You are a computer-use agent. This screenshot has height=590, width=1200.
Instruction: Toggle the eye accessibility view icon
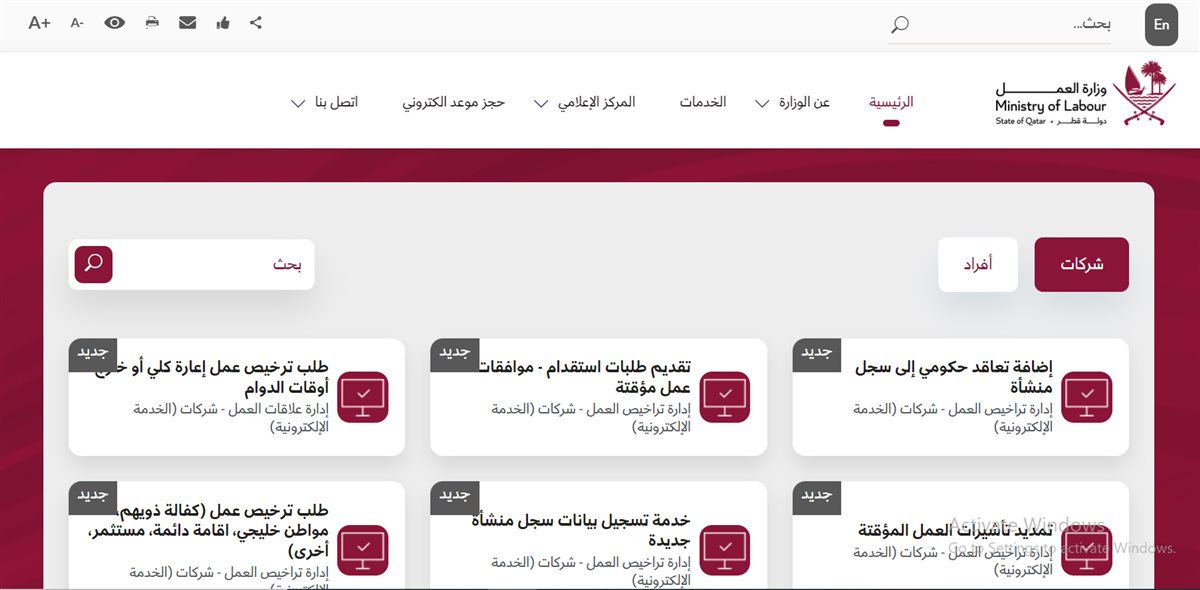(115, 23)
